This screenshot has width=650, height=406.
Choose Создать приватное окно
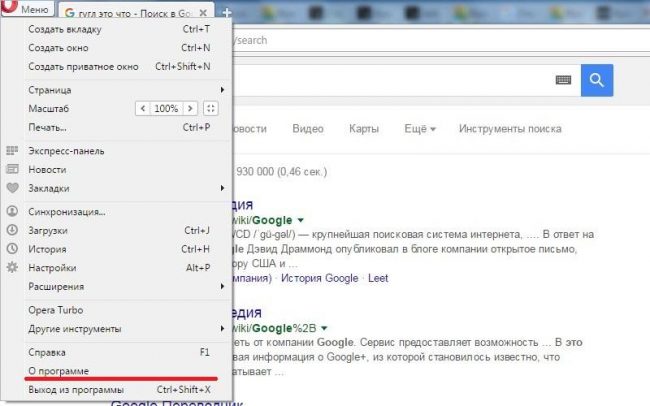[119, 67]
